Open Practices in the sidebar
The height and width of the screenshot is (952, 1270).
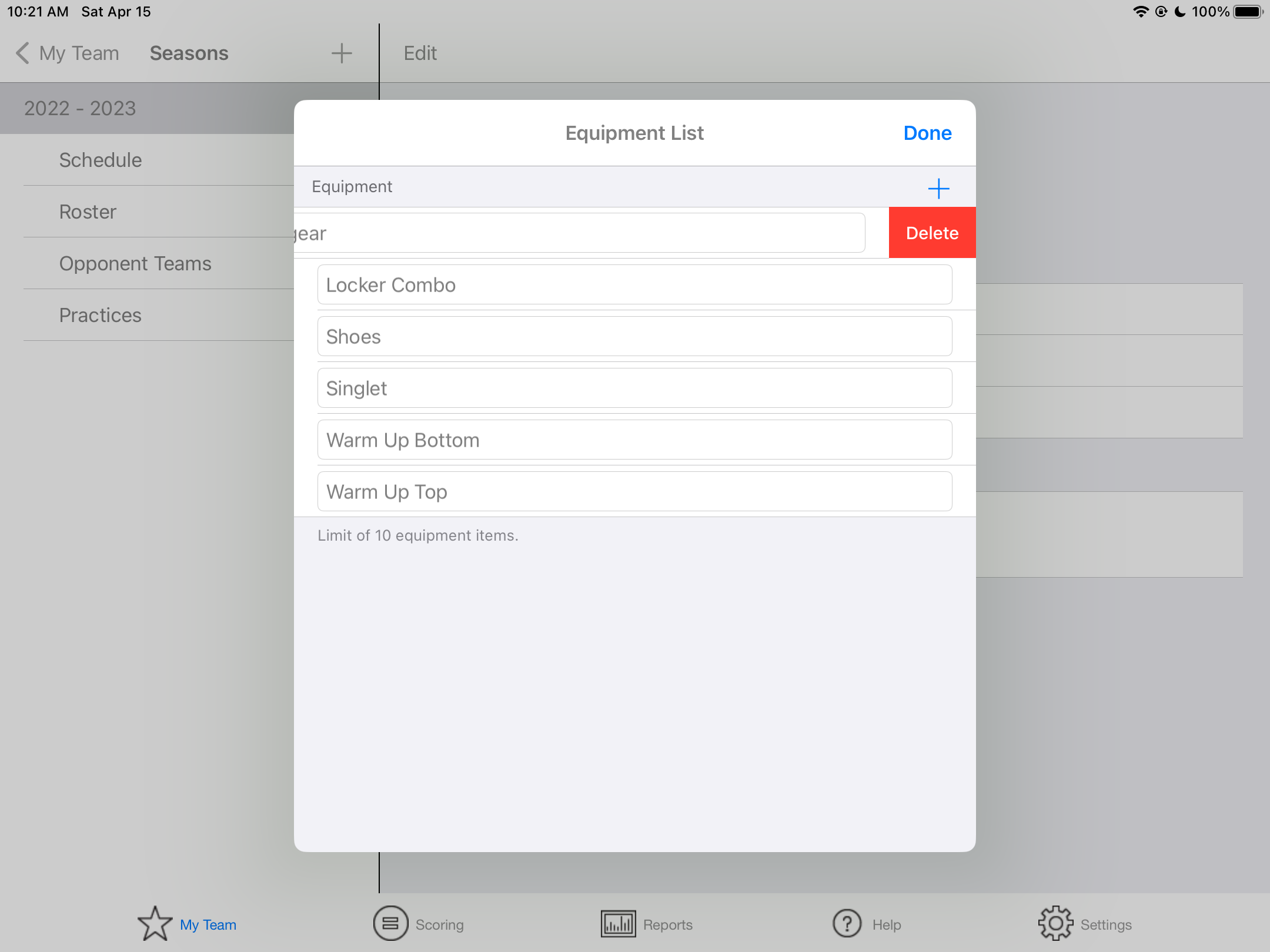101,315
